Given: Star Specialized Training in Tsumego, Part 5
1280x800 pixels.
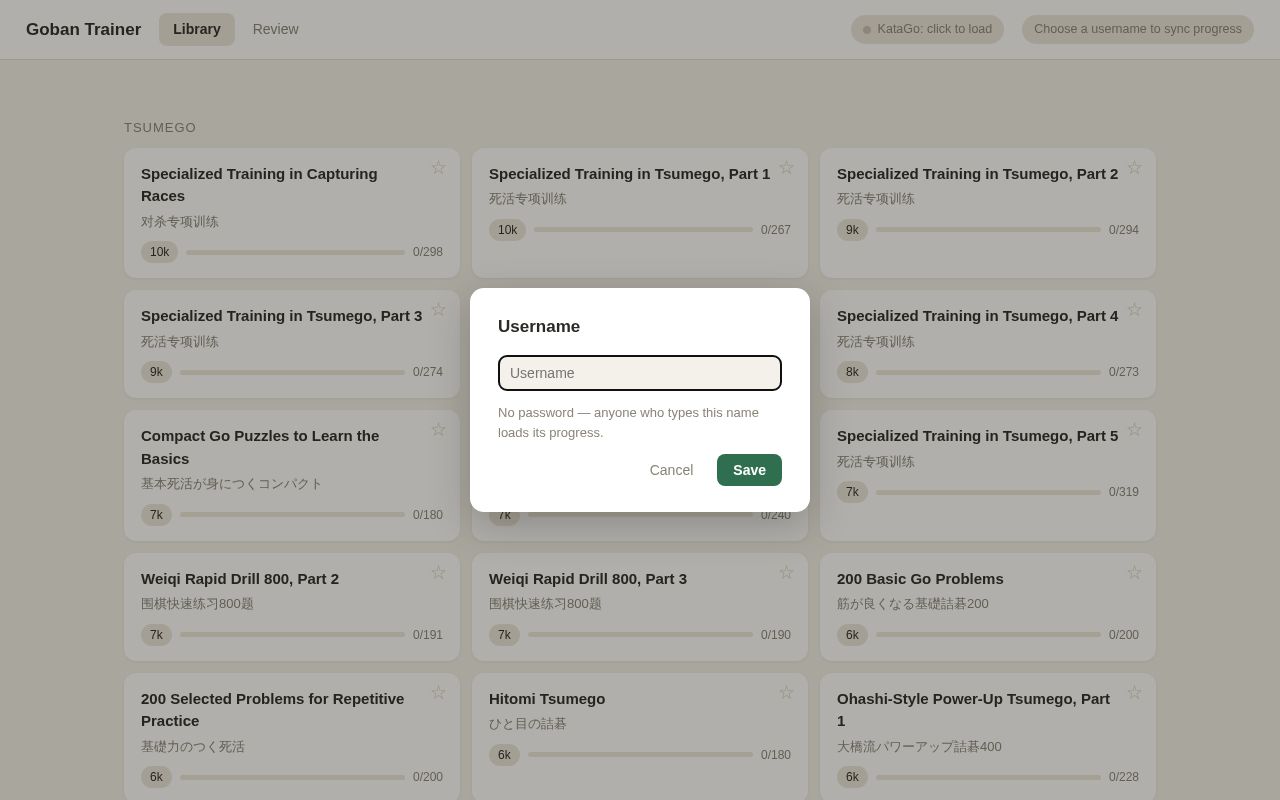Looking at the screenshot, I should (1134, 430).
